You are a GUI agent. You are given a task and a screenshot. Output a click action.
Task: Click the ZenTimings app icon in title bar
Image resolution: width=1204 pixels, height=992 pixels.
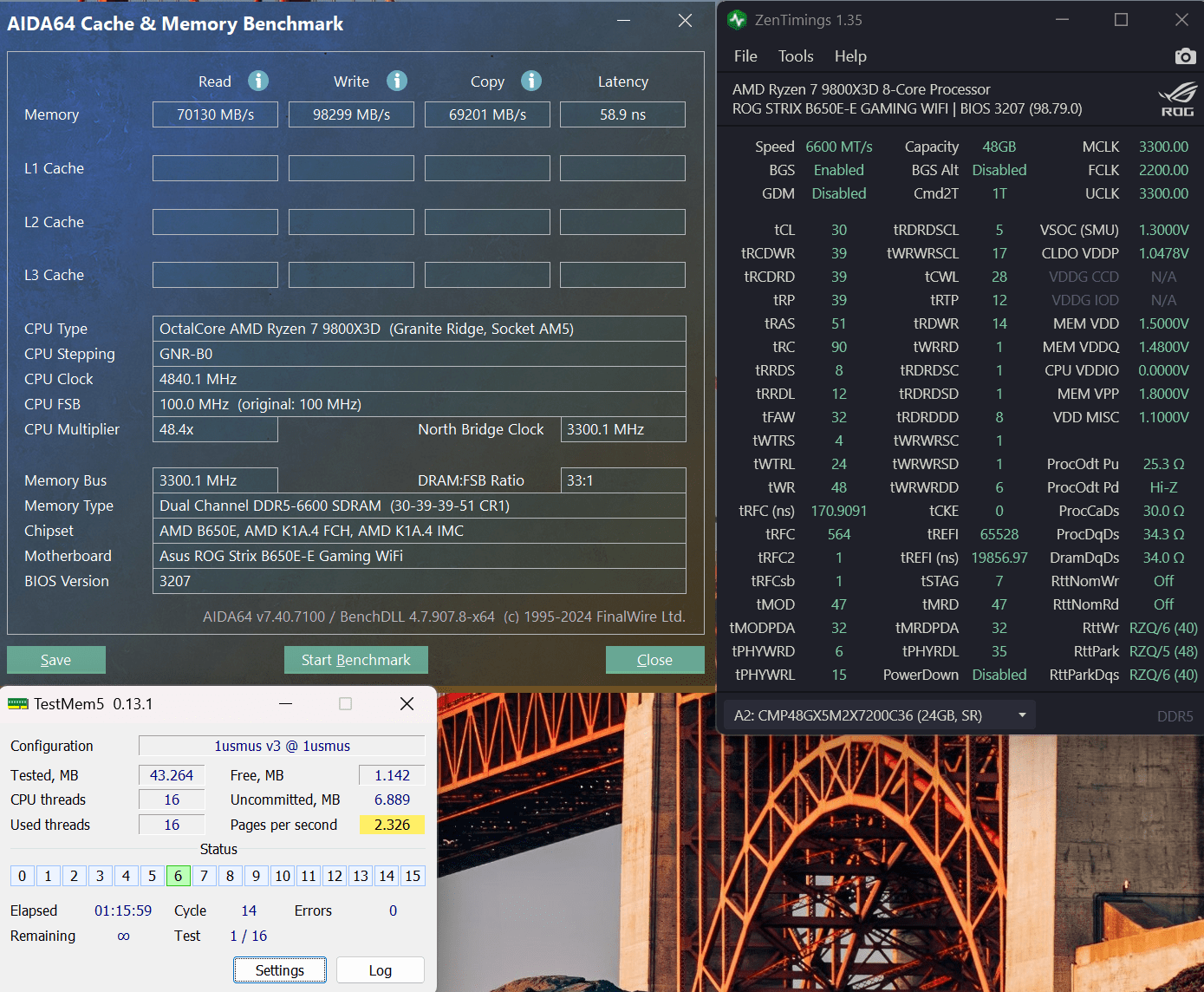(x=737, y=19)
